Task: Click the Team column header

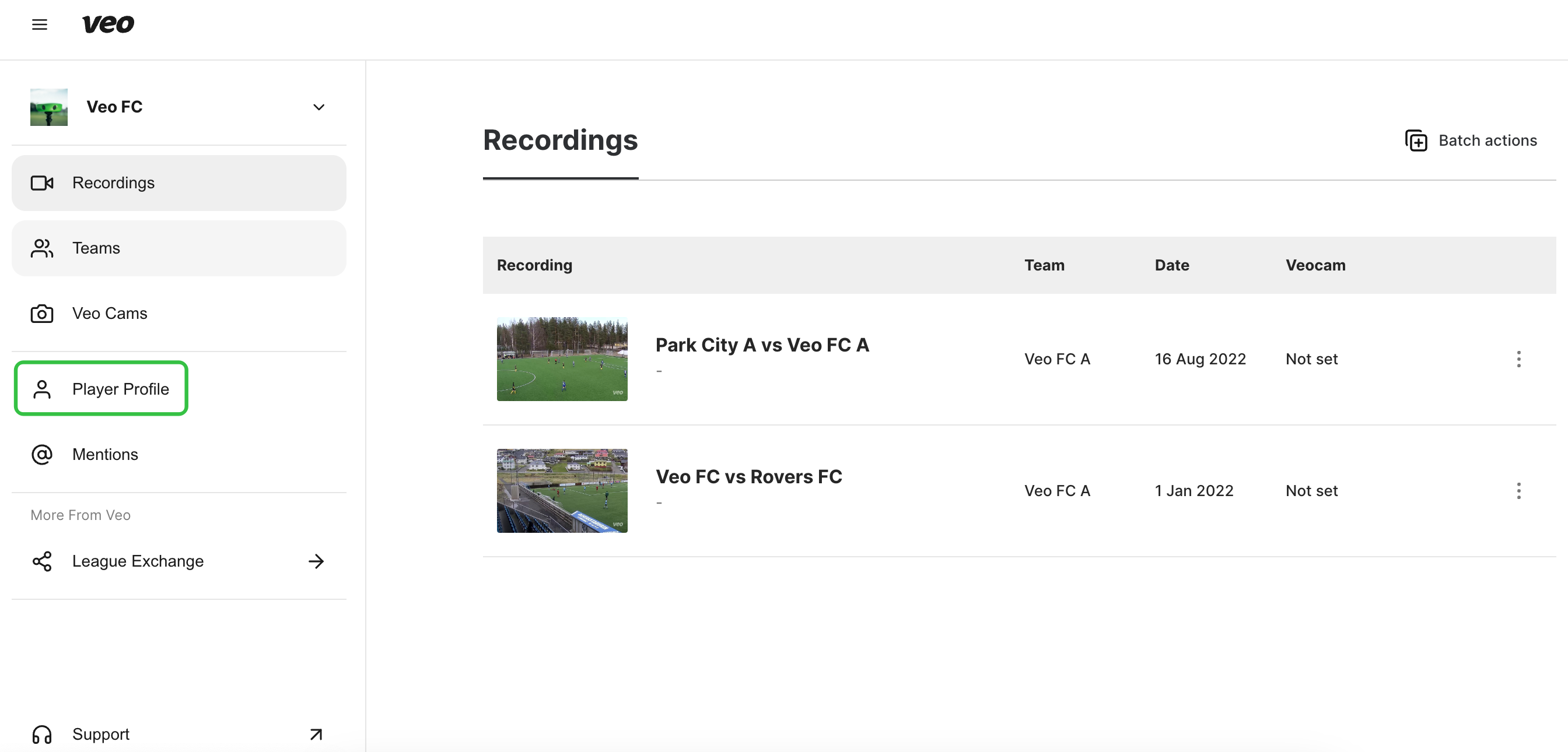Action: 1044,265
